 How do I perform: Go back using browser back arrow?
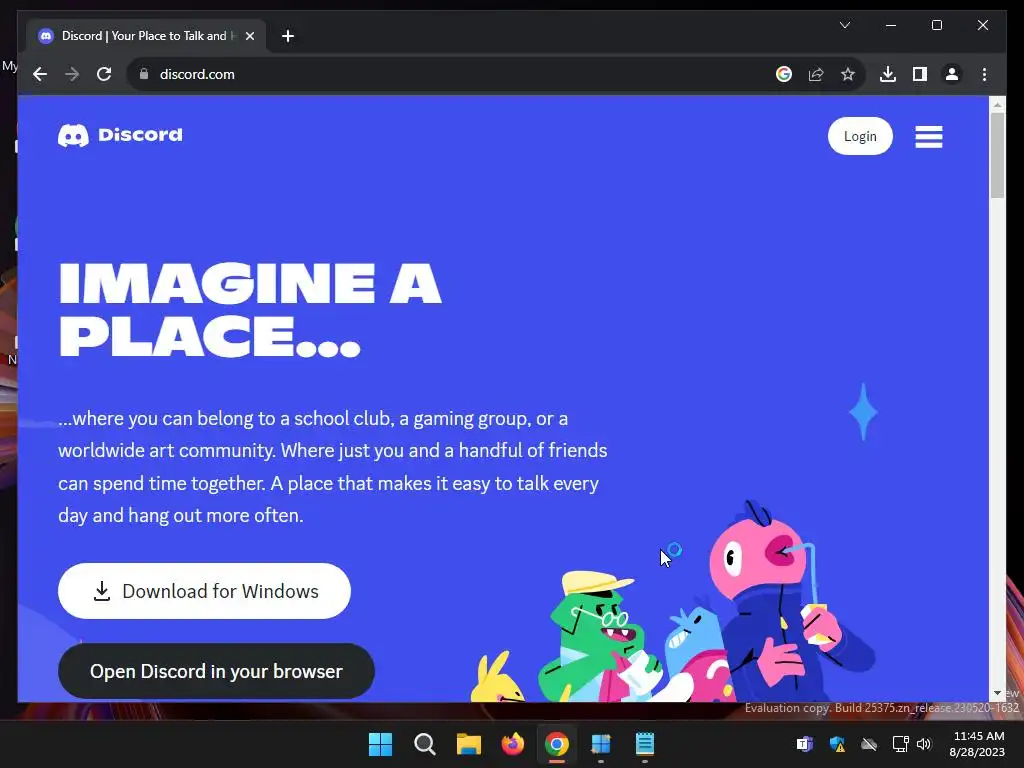pyautogui.click(x=40, y=74)
